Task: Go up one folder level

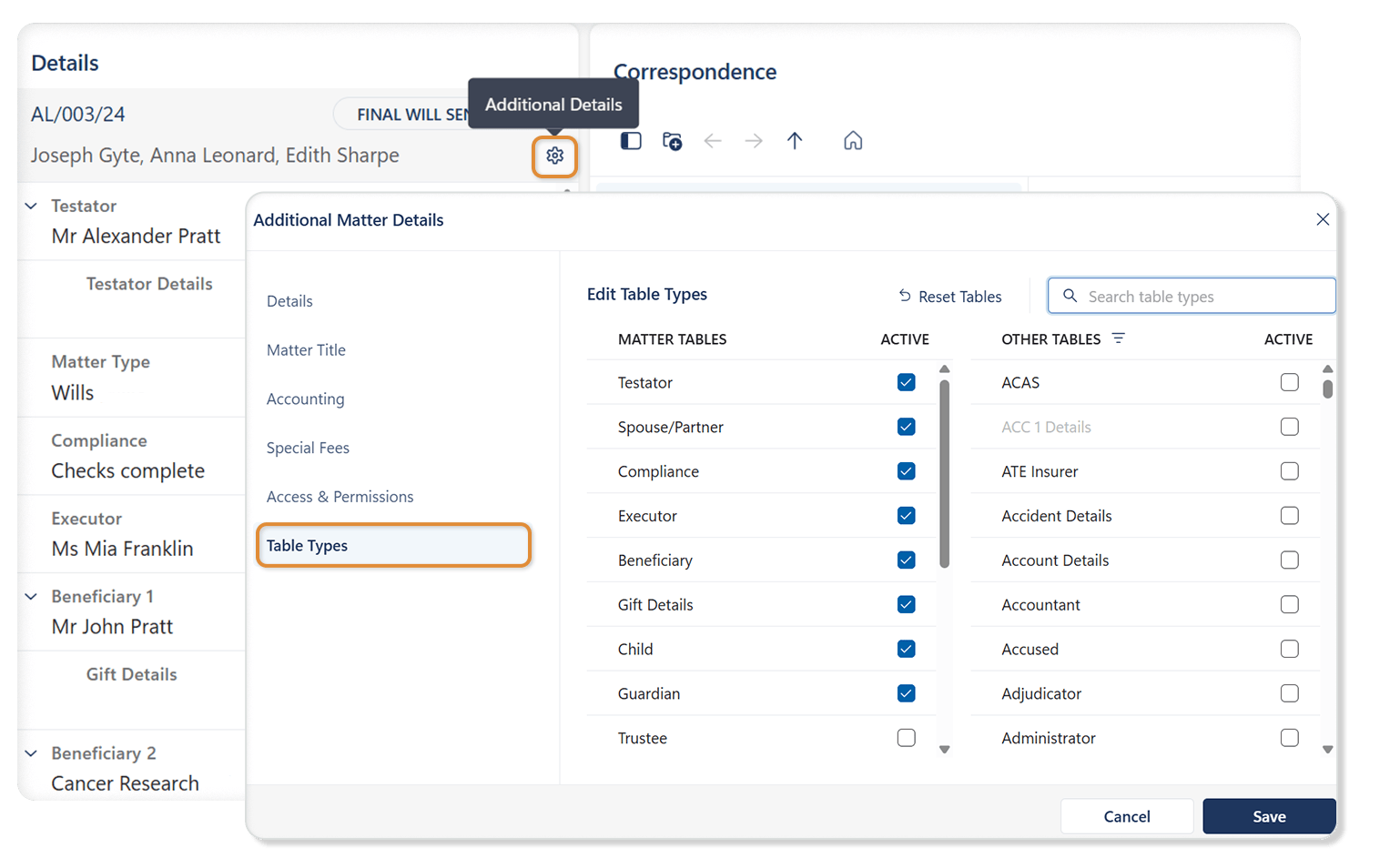Action: click(x=795, y=141)
